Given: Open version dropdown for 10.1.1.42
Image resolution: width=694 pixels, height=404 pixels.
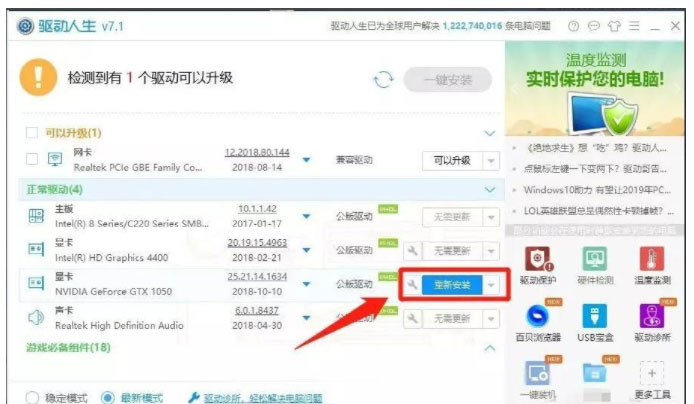Looking at the screenshot, I should pyautogui.click(x=306, y=216).
